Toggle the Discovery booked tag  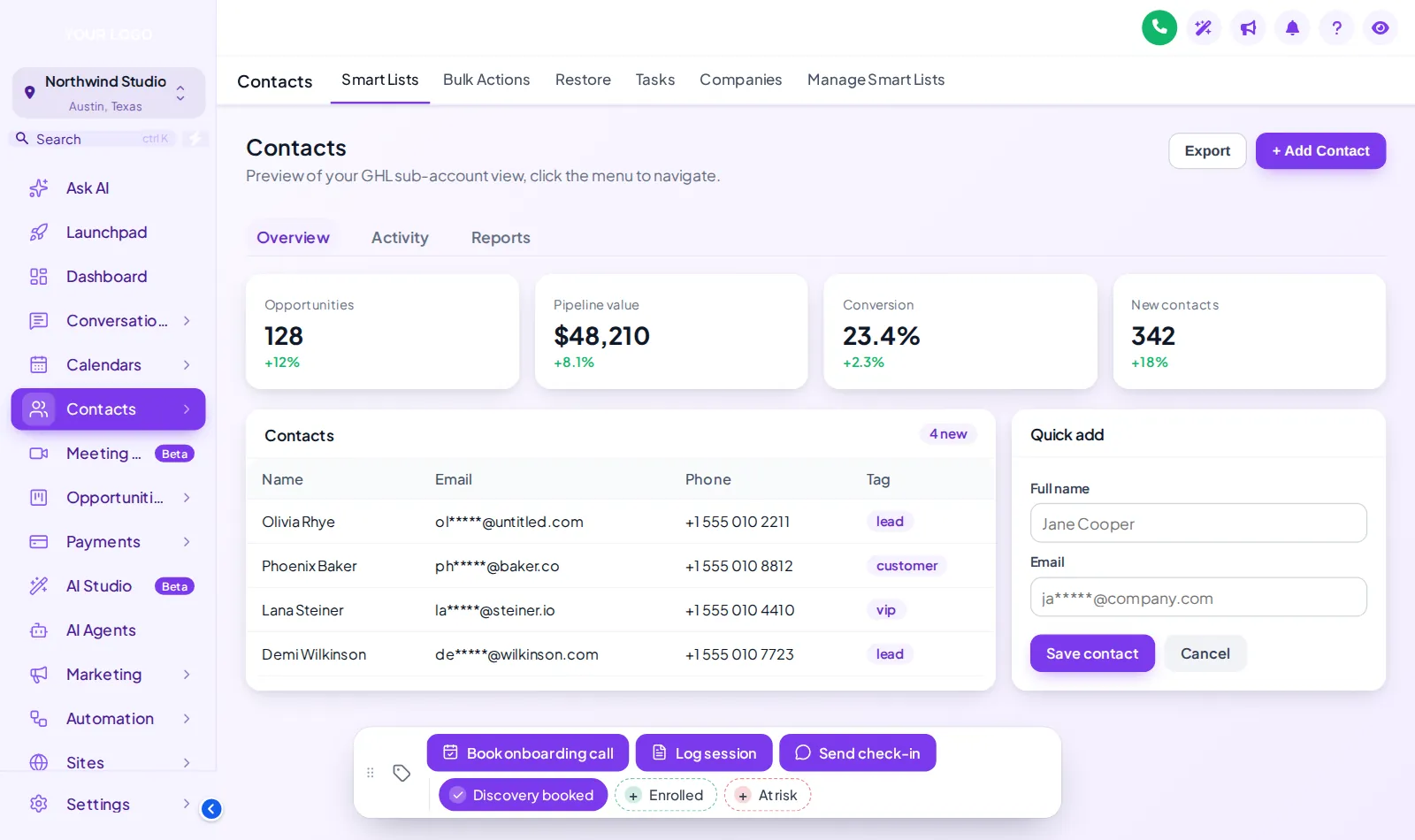click(523, 795)
